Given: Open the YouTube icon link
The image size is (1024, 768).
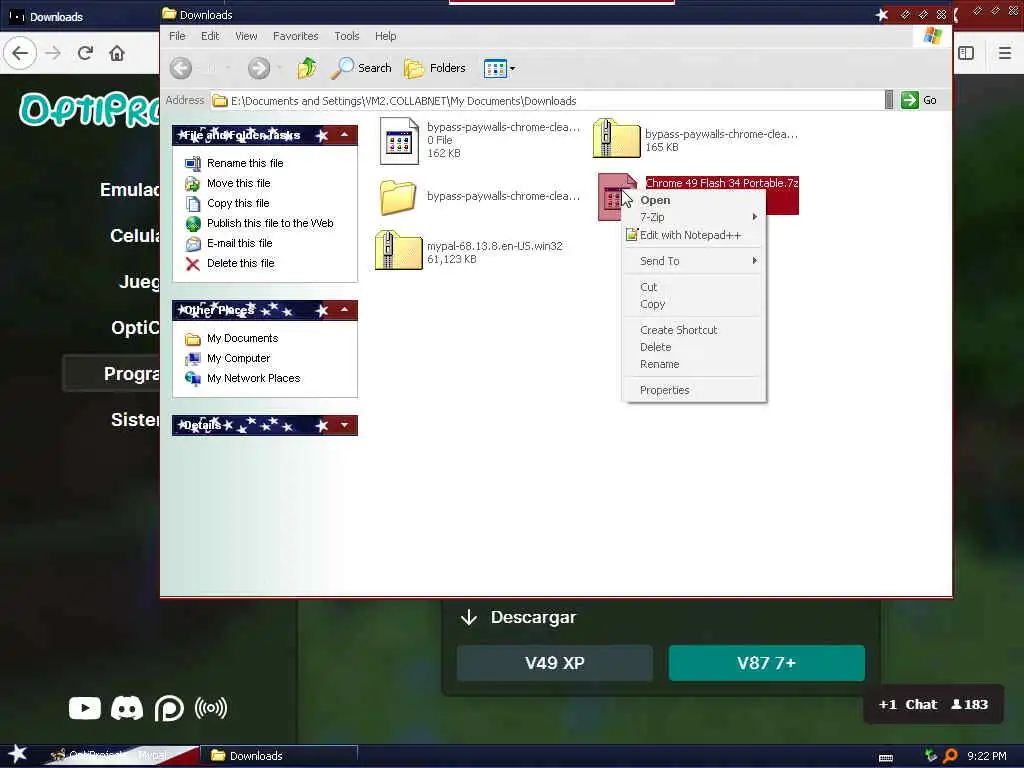Looking at the screenshot, I should 85,708.
